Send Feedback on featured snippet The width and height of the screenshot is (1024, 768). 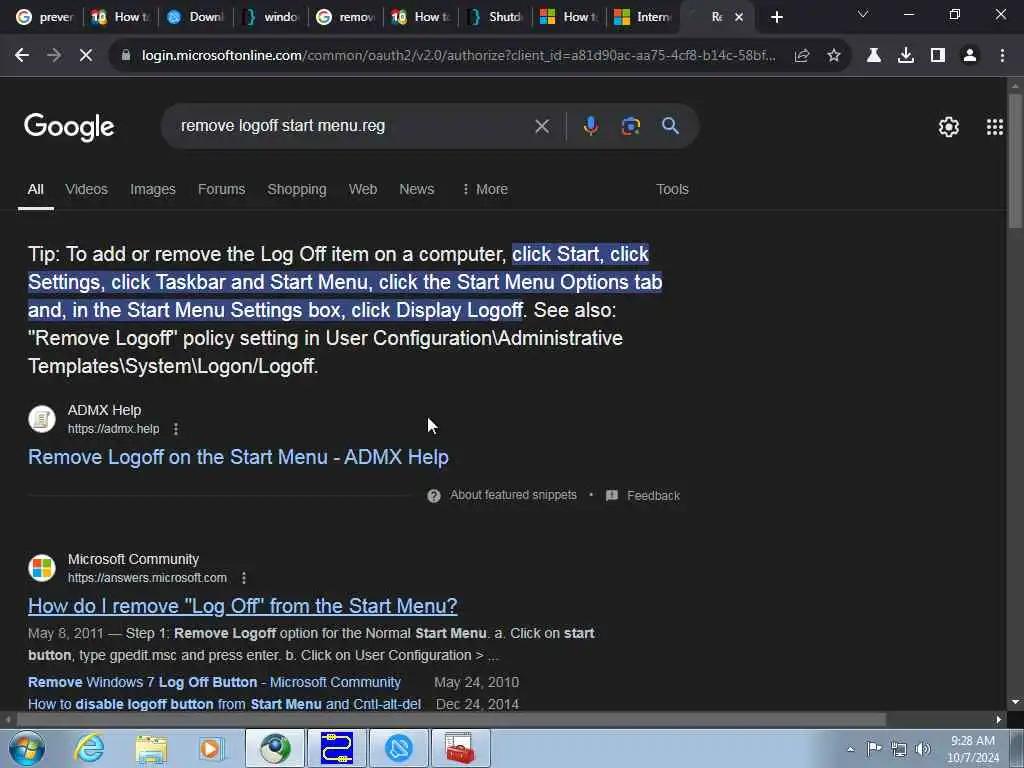(x=643, y=496)
